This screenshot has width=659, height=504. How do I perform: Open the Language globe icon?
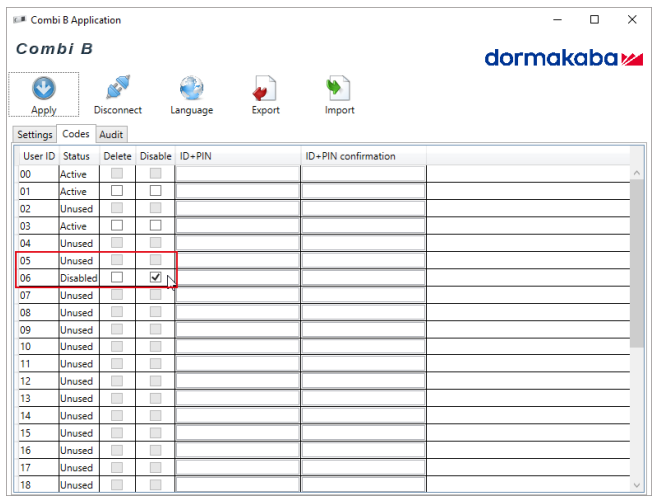[x=191, y=88]
